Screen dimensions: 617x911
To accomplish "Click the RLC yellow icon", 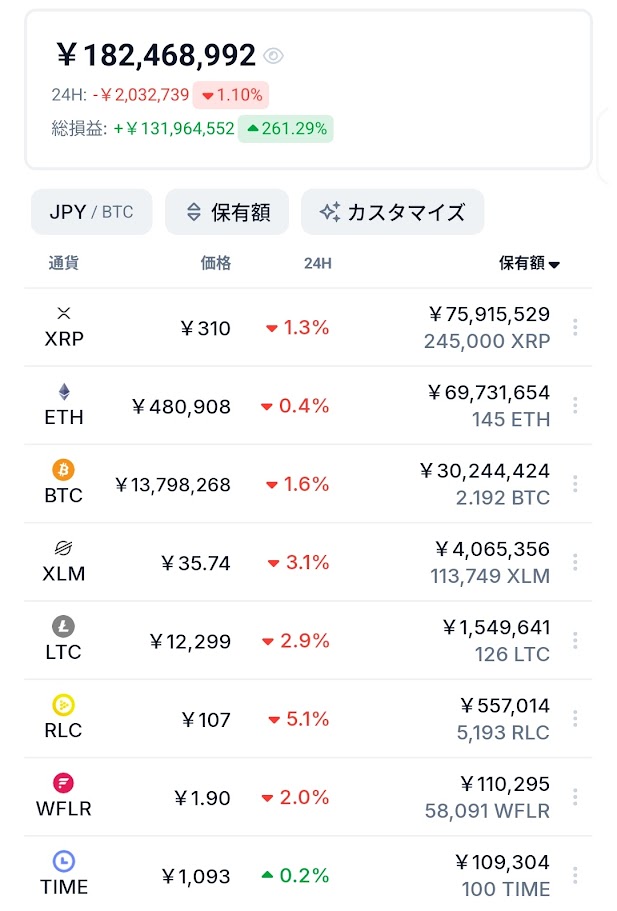I will [64, 705].
